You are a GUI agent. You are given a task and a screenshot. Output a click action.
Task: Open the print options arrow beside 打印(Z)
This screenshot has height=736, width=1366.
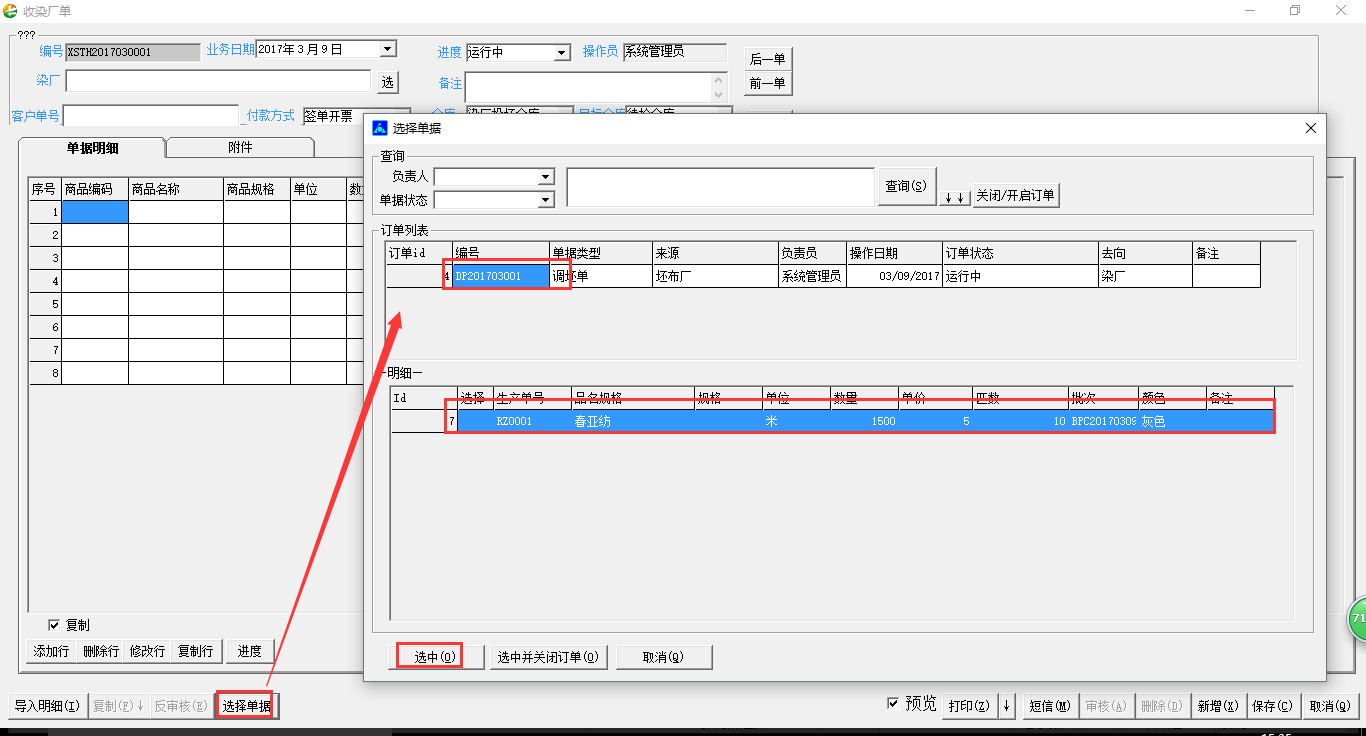point(1006,706)
